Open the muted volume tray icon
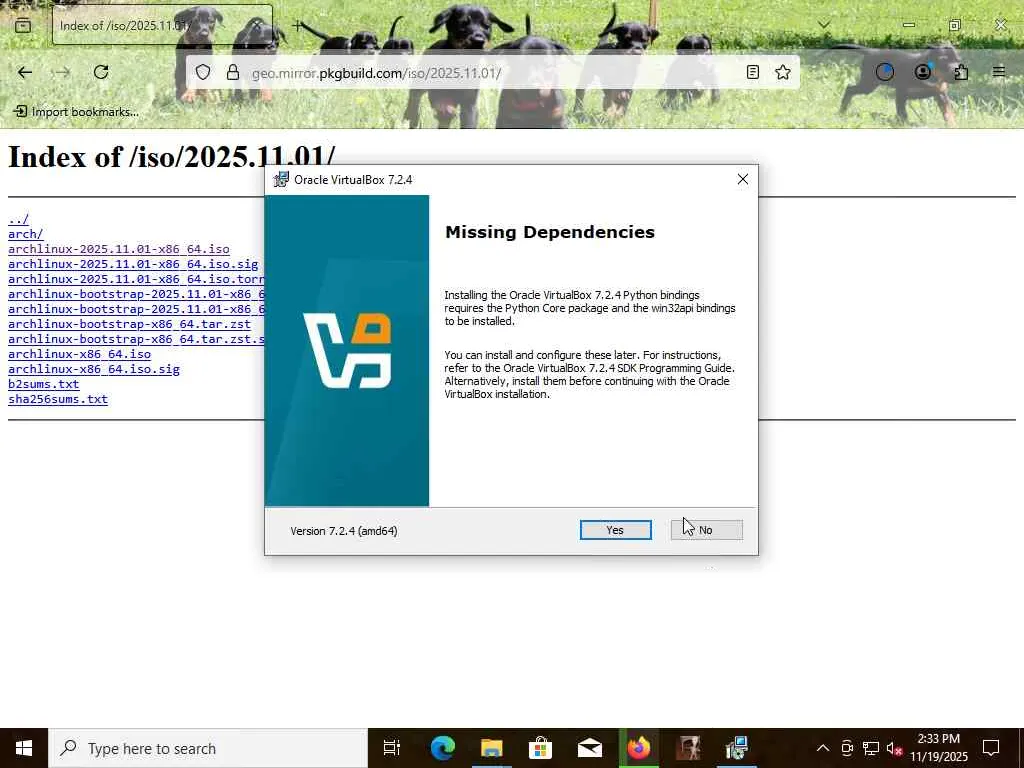Viewport: 1024px width, 768px height. [894, 748]
